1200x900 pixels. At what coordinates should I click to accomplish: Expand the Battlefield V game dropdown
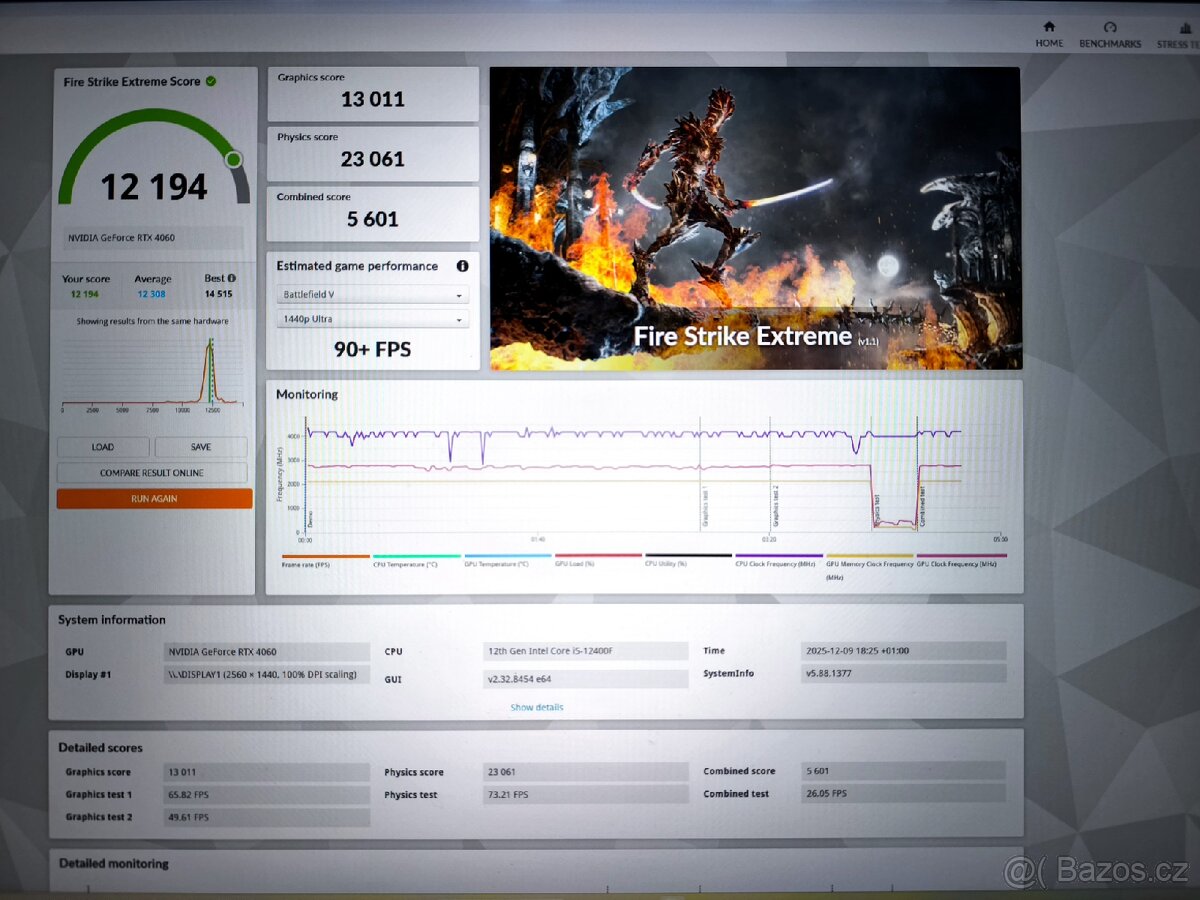pyautogui.click(x=372, y=295)
